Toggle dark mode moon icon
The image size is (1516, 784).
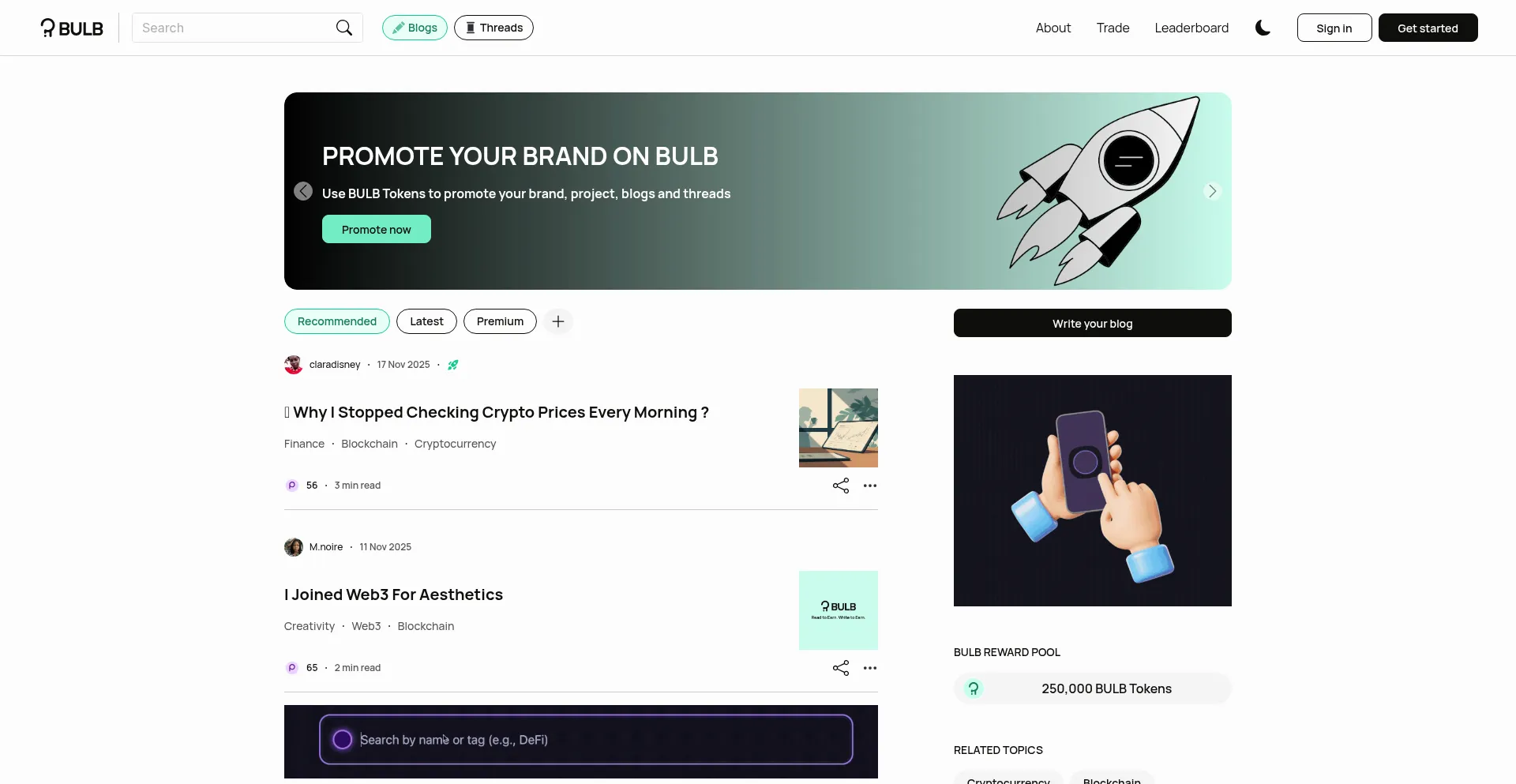click(1263, 28)
